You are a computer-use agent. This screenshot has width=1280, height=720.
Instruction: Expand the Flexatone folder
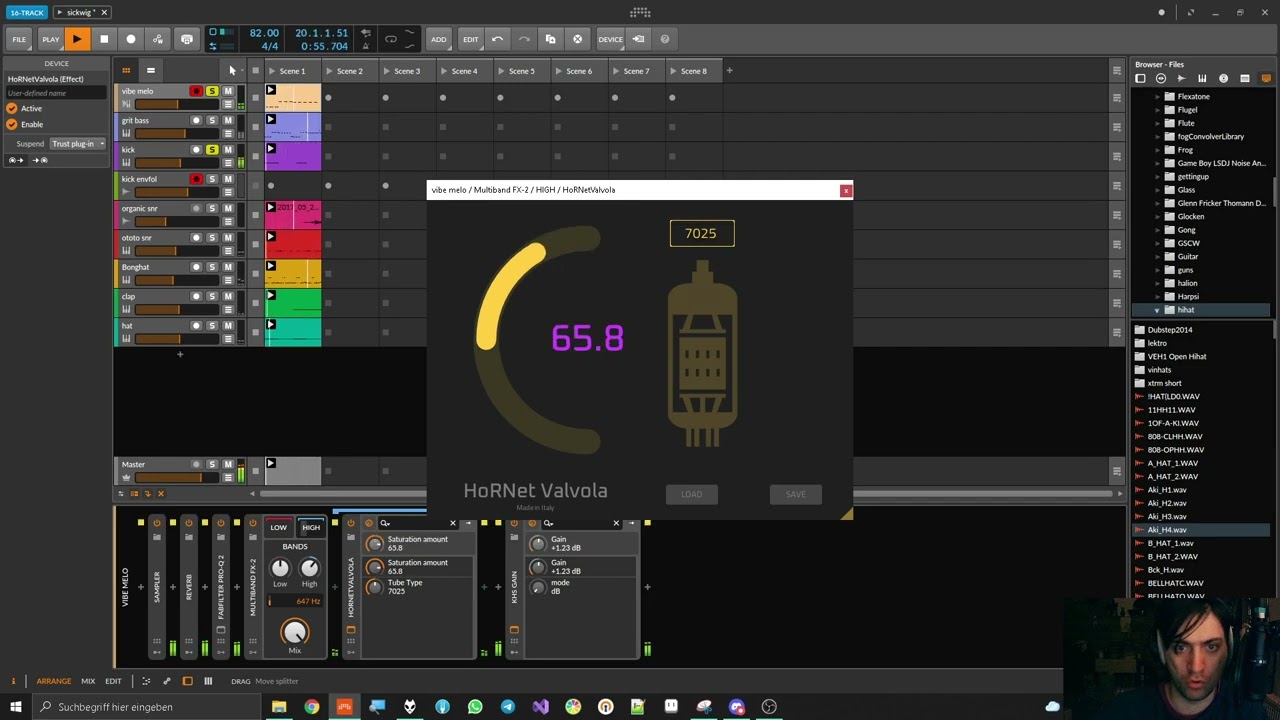tap(1157, 97)
